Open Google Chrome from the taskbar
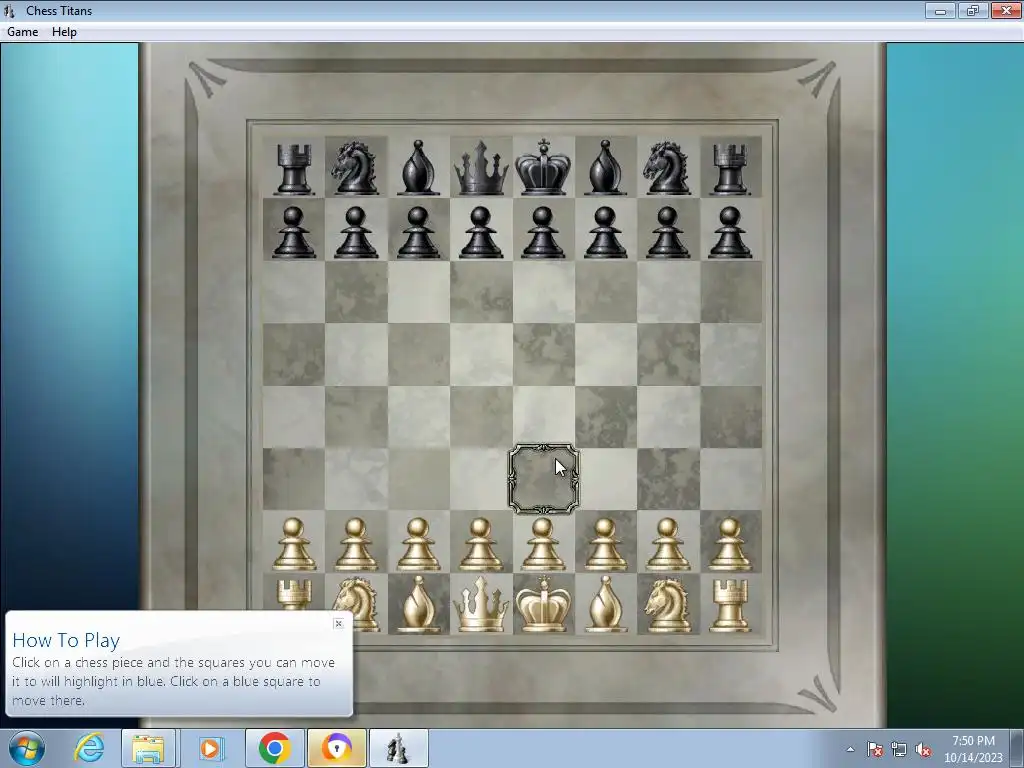Screen dimensions: 1024x768 coord(274,748)
